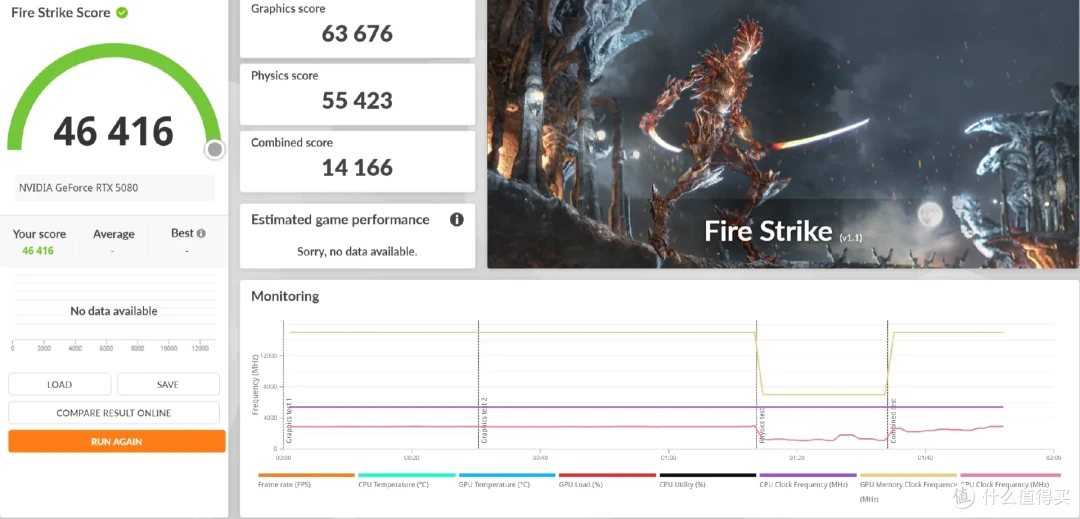Open the Estimated game performance info icon

pyautogui.click(x=456, y=220)
